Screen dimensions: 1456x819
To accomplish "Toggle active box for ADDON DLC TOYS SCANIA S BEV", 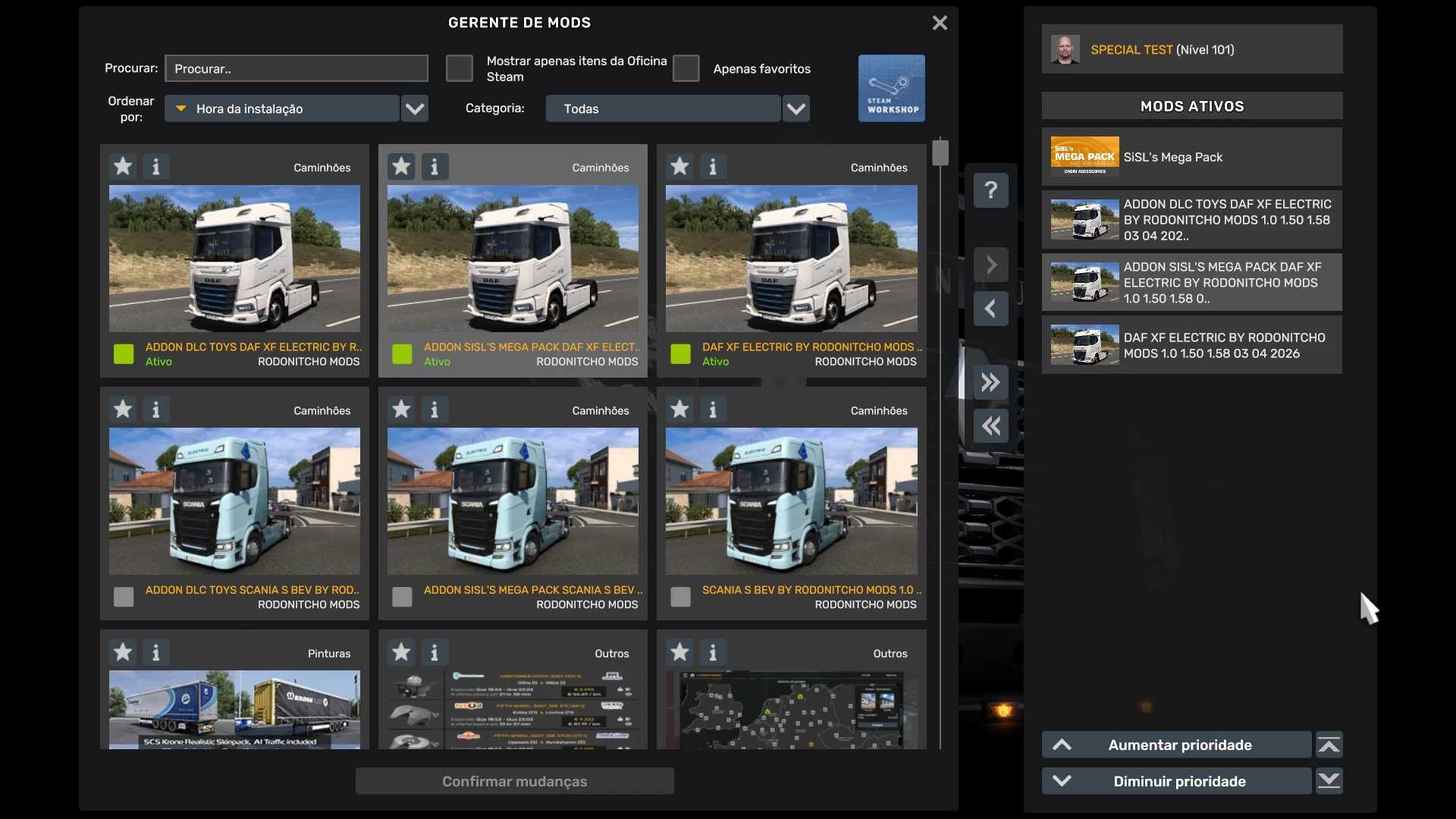I will coord(124,597).
